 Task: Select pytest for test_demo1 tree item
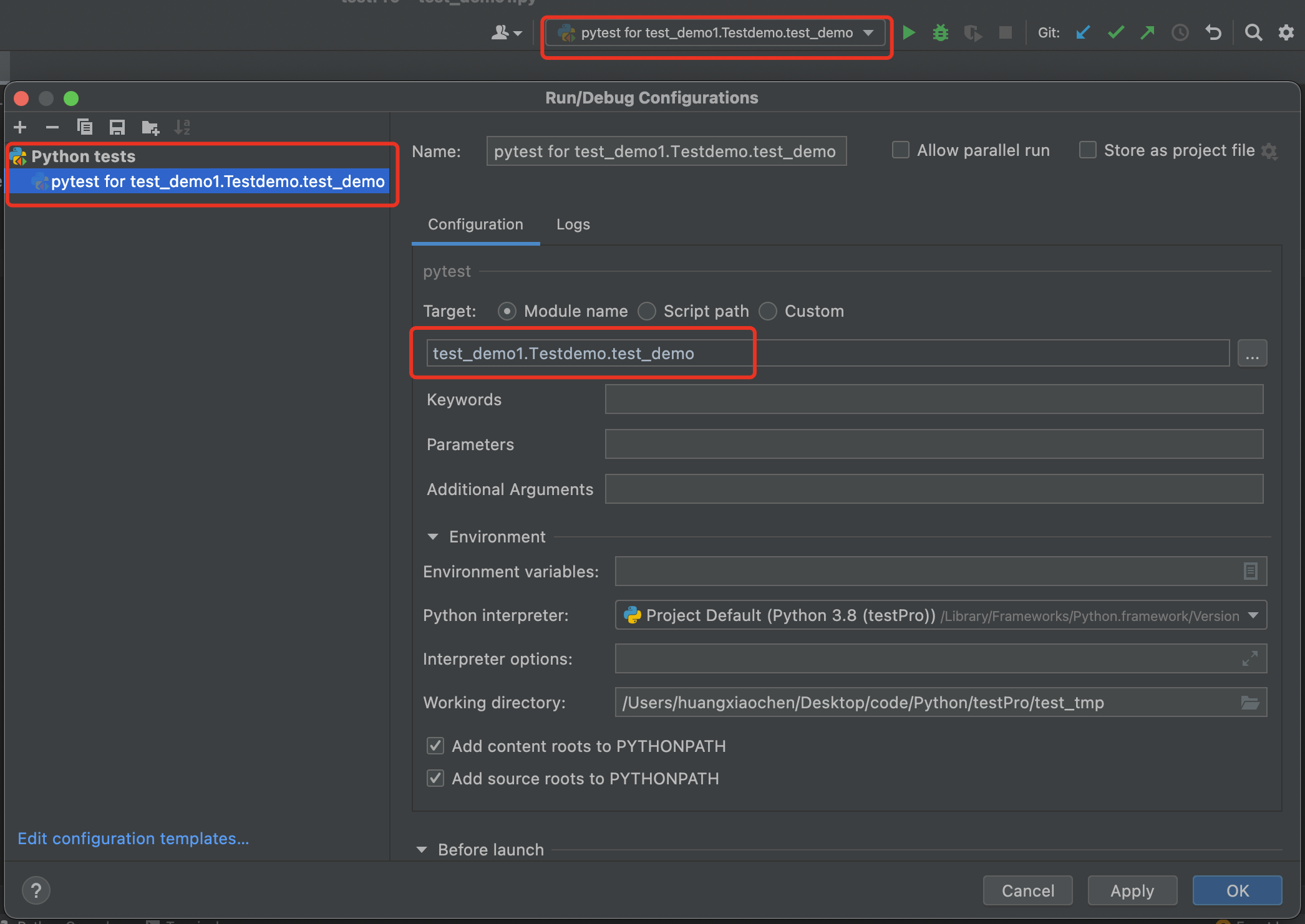coord(217,181)
